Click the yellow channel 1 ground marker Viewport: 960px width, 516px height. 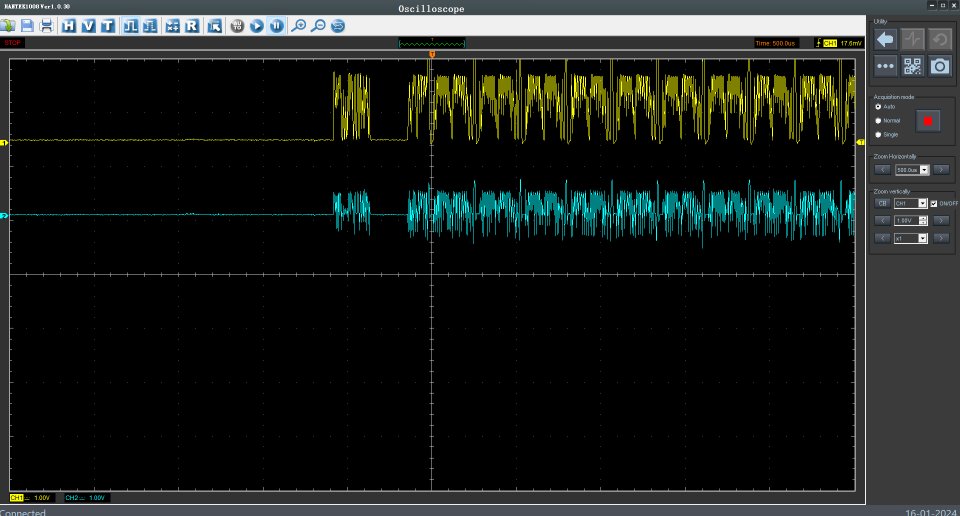coord(4,143)
